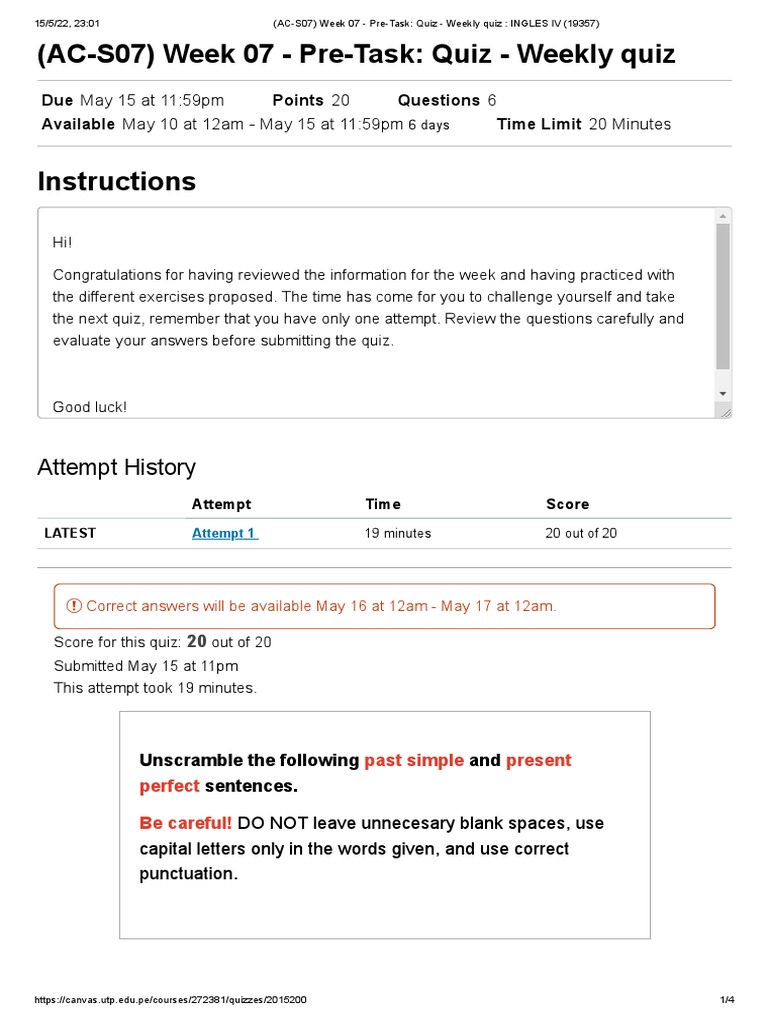This screenshot has height=1024, width=768.
Task: Click the quiz title heading
Action: coord(357,54)
